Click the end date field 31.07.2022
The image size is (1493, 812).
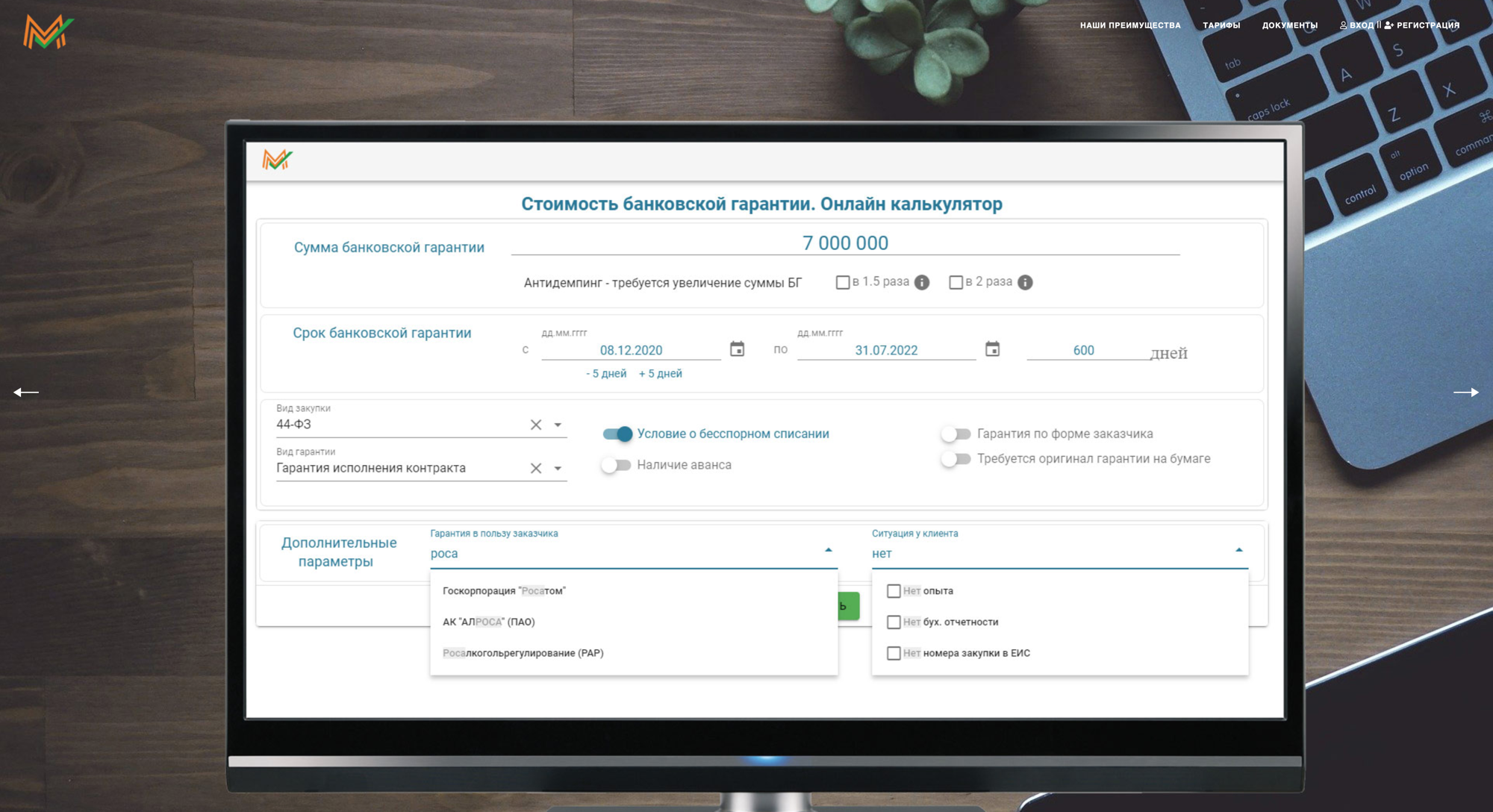(886, 350)
